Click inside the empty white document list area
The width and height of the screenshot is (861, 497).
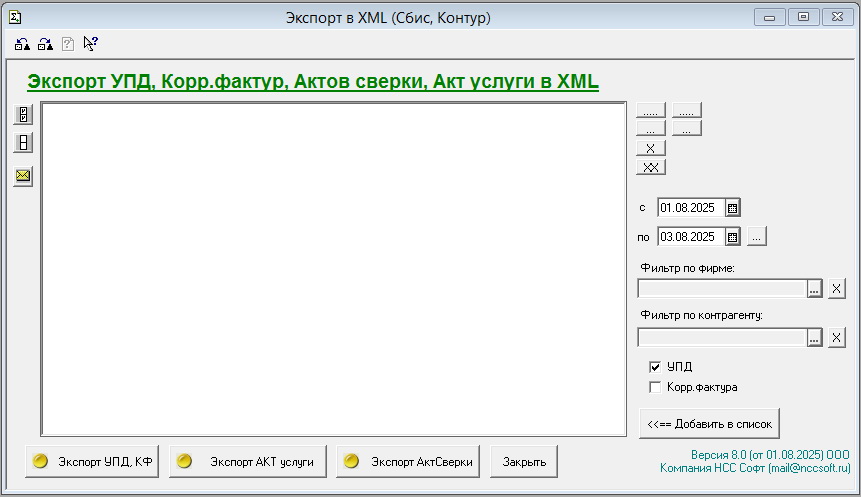click(334, 269)
